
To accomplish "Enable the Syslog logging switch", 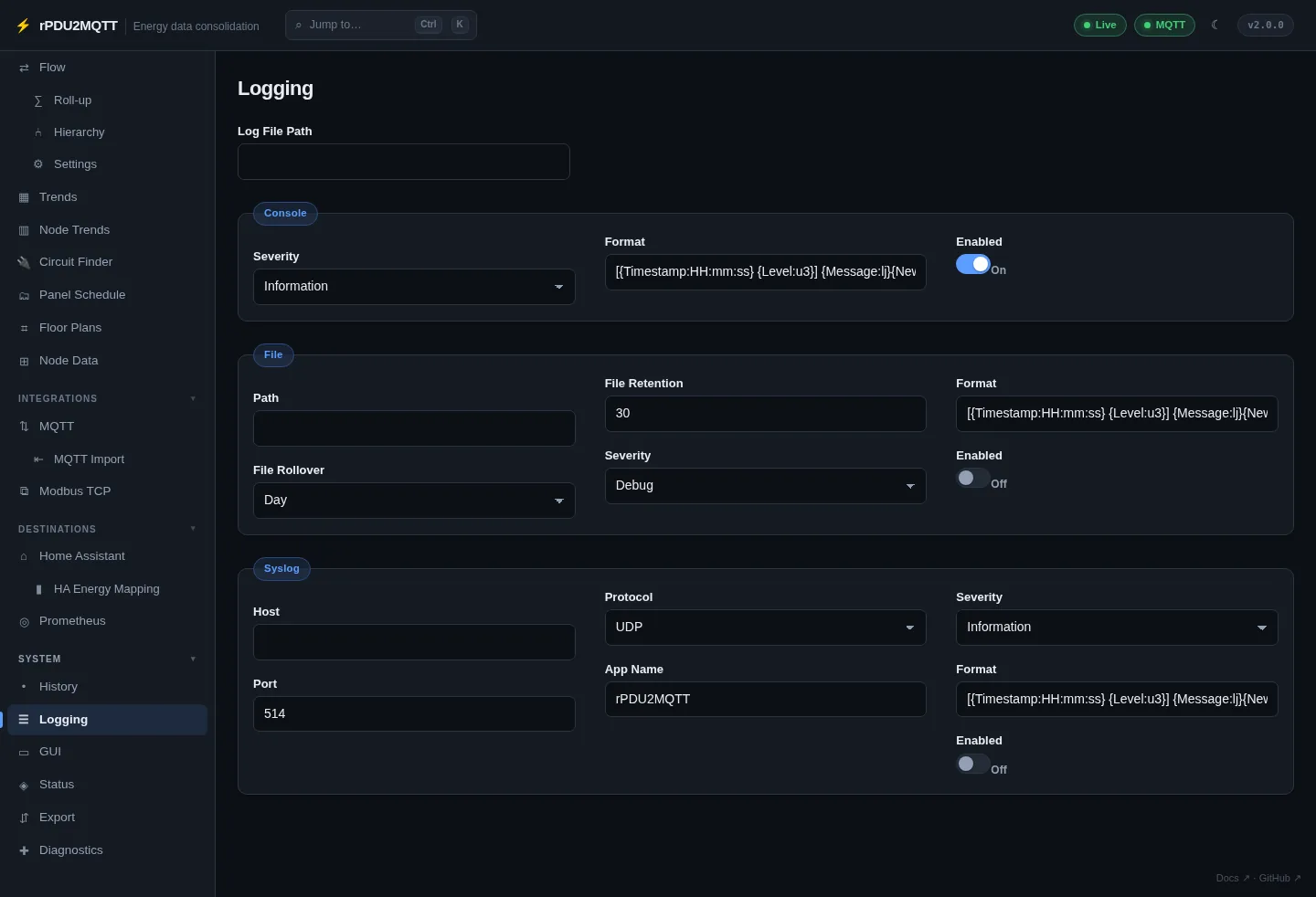I will 972,764.
